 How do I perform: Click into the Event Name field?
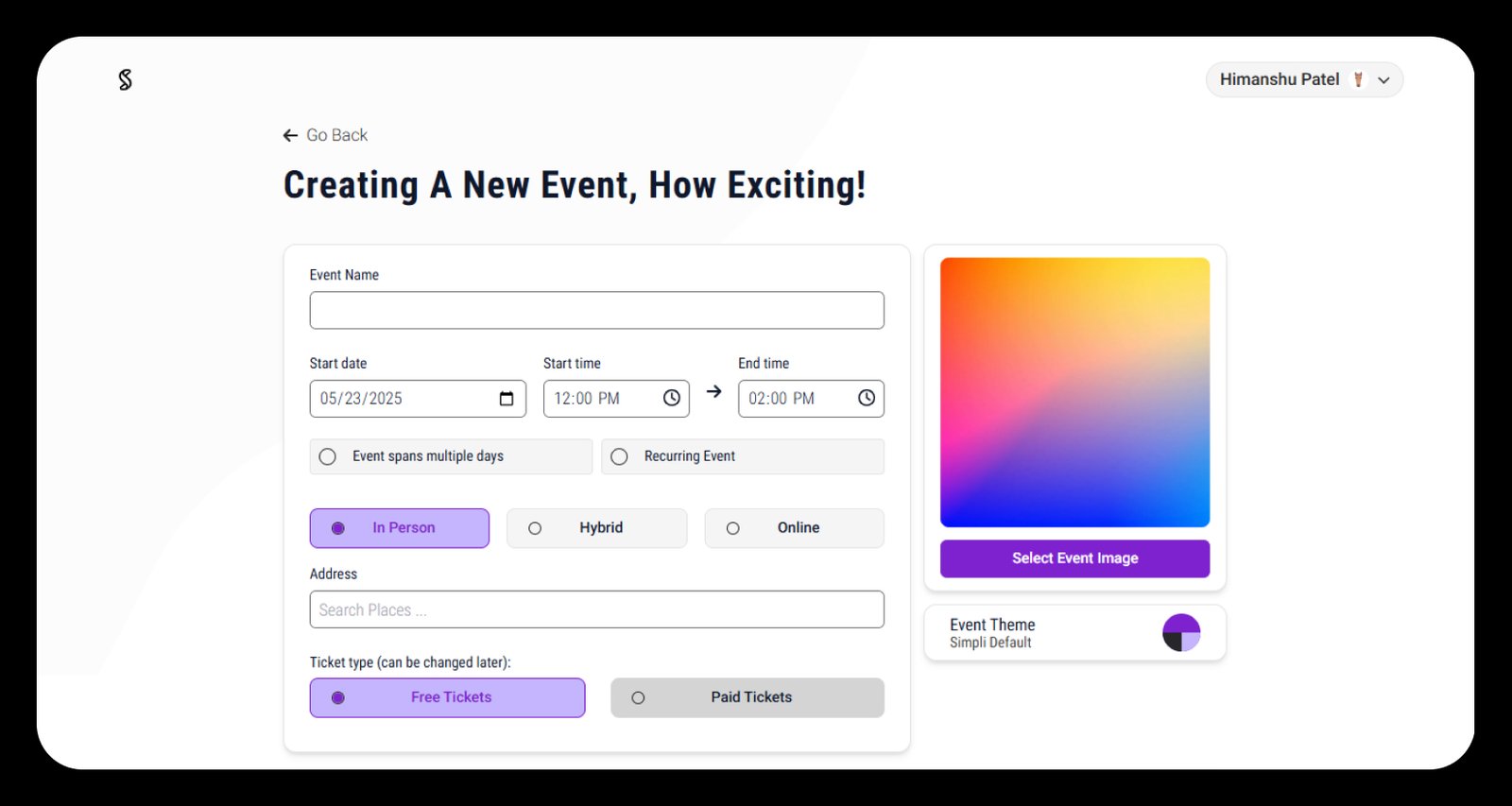point(596,311)
